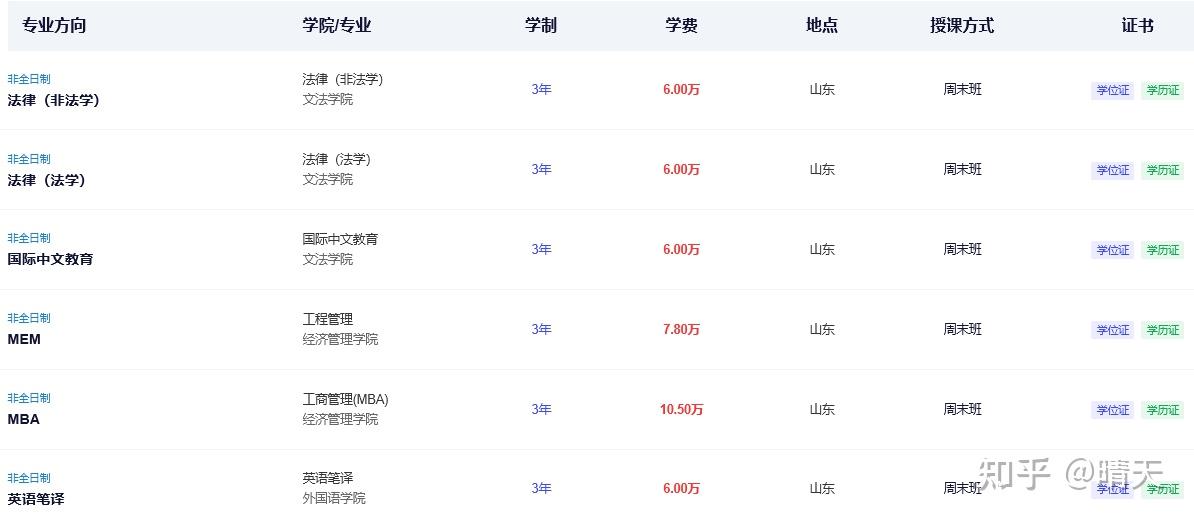This screenshot has width=1194, height=522.
Task: Click 工程管理 in the 学院/专业 column
Action: (327, 319)
